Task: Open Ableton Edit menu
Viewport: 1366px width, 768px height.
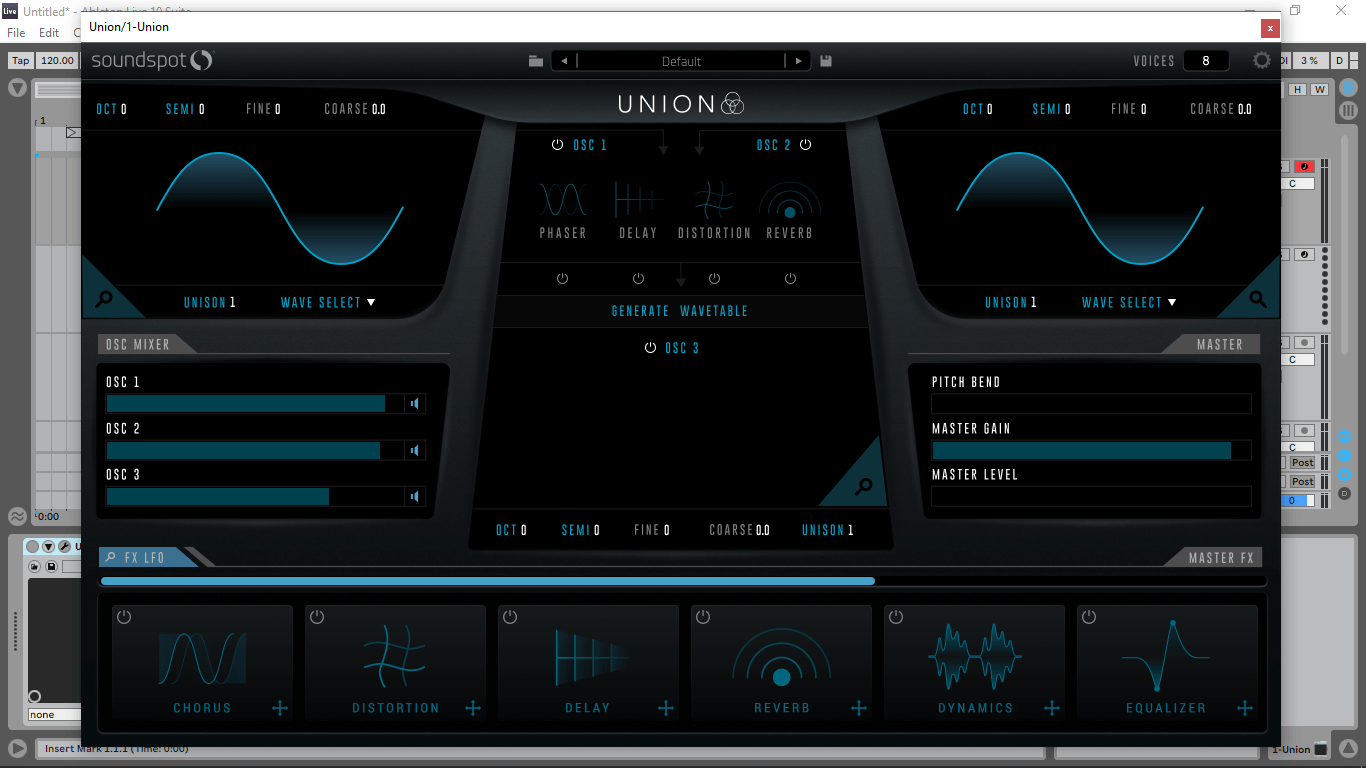Action: (x=49, y=33)
